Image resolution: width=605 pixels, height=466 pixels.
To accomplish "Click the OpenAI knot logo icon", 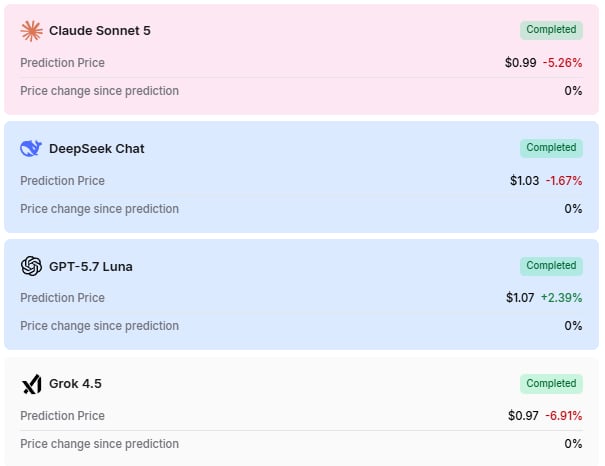I will pos(31,266).
